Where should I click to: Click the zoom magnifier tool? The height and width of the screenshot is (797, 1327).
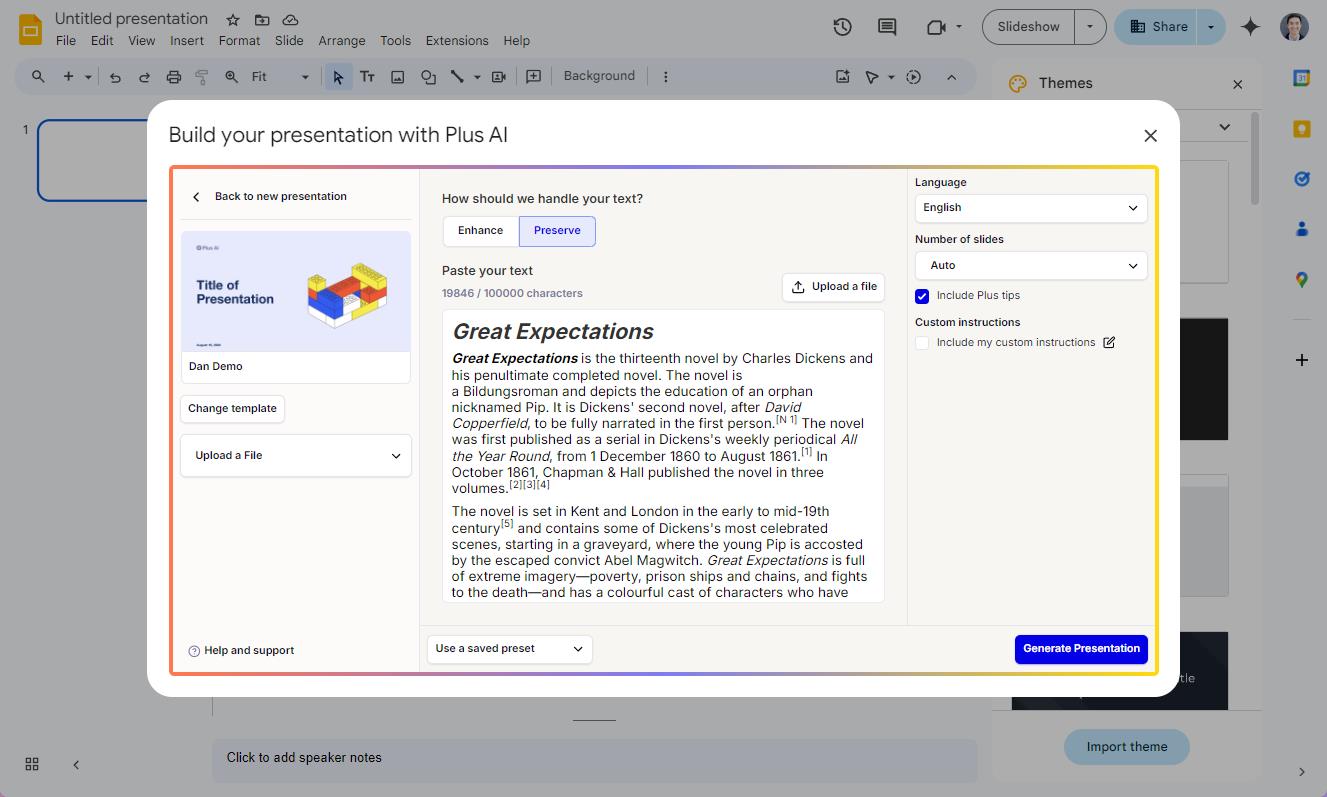click(231, 77)
